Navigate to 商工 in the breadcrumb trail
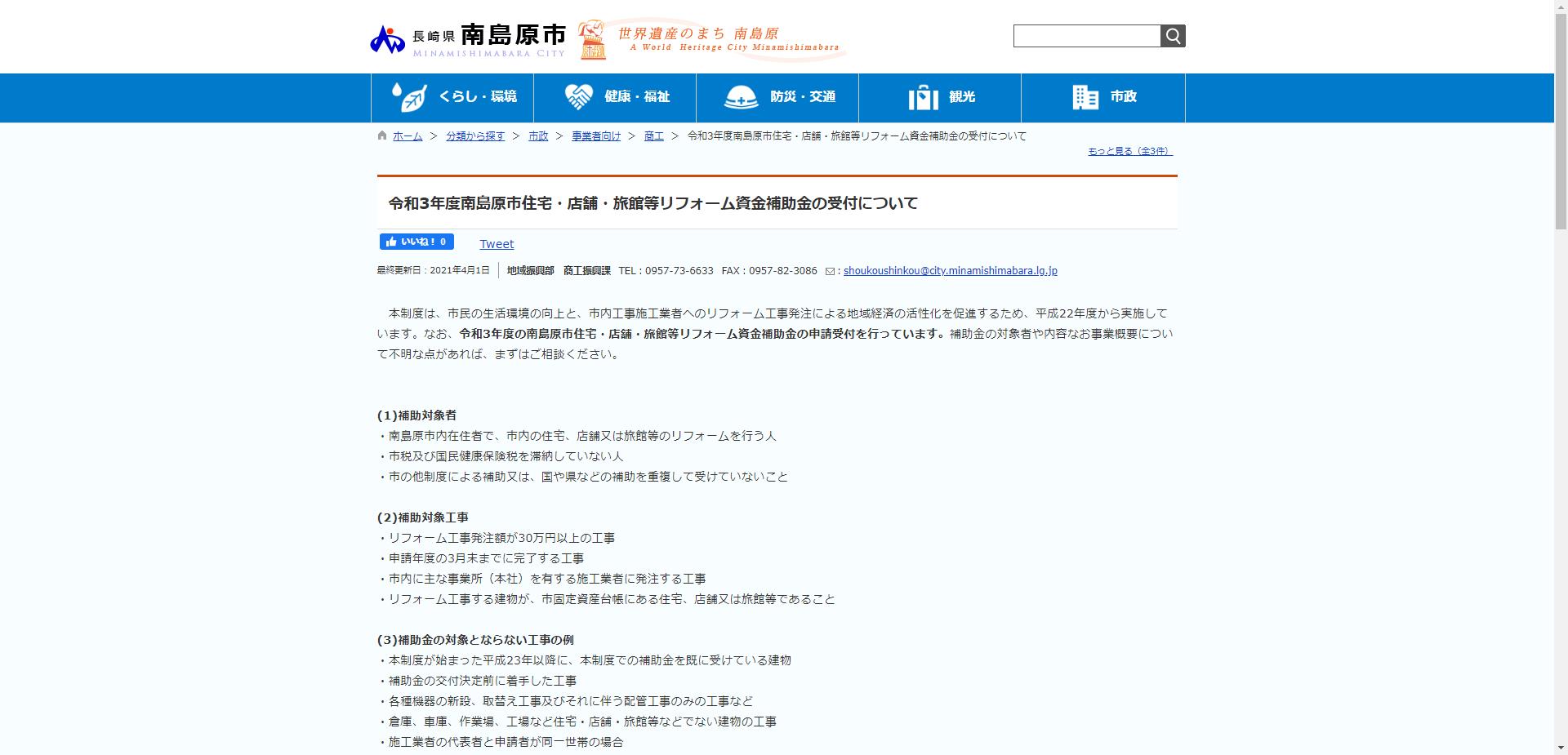The height and width of the screenshot is (755, 1568). pos(653,136)
